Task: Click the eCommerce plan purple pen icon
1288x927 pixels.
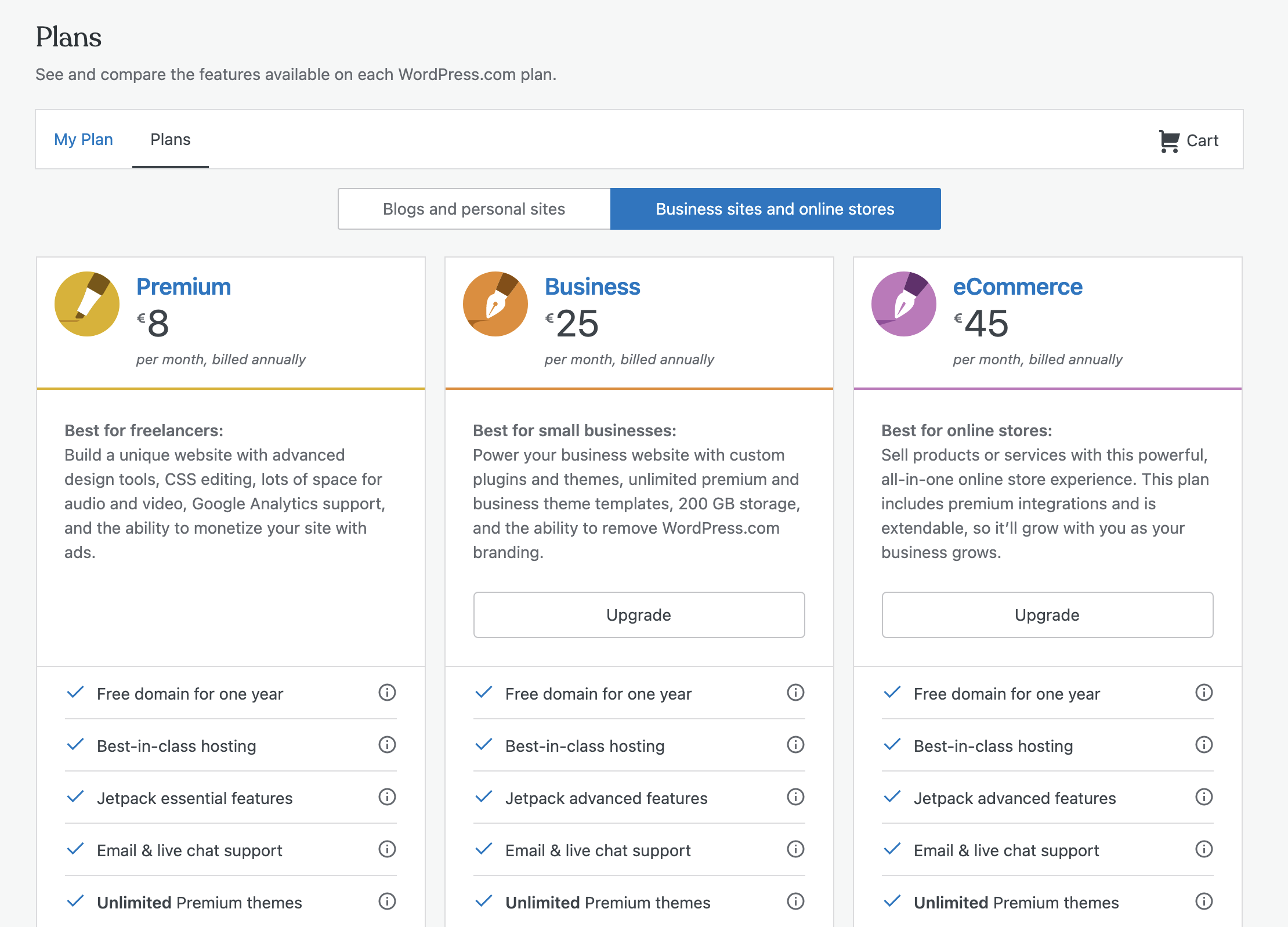Action: coord(904,304)
